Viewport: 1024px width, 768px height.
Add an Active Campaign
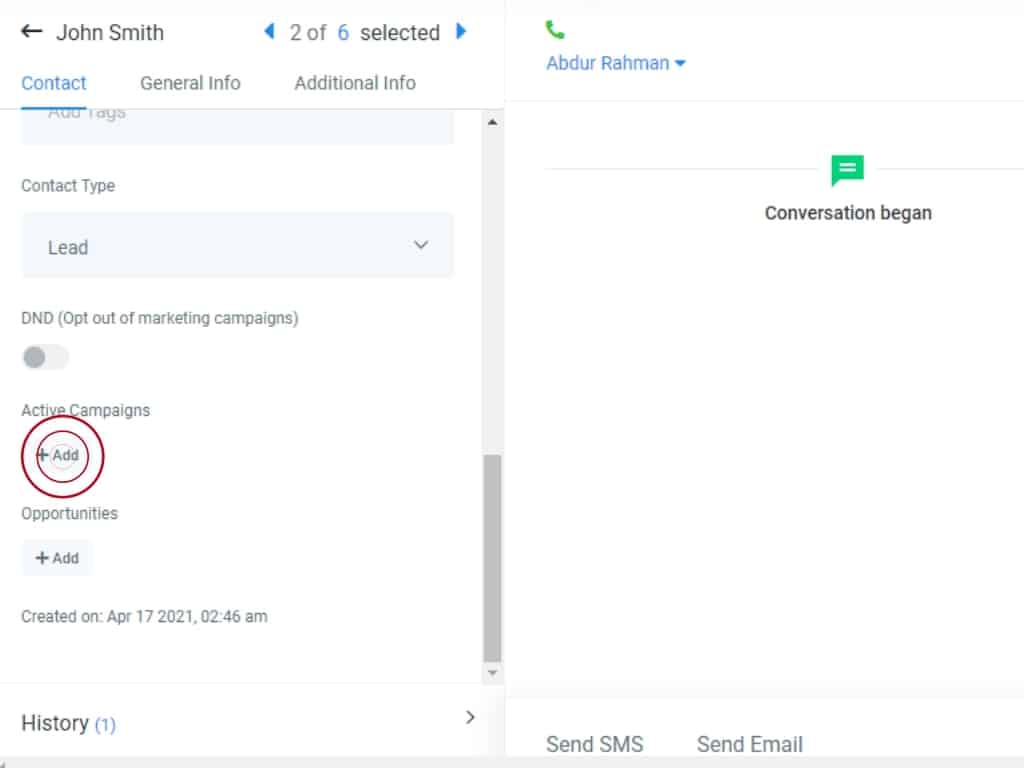pos(58,455)
